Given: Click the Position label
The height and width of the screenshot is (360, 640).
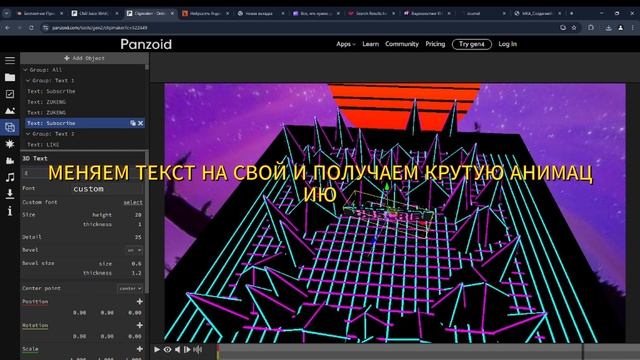Looking at the screenshot, I should click(x=35, y=302).
